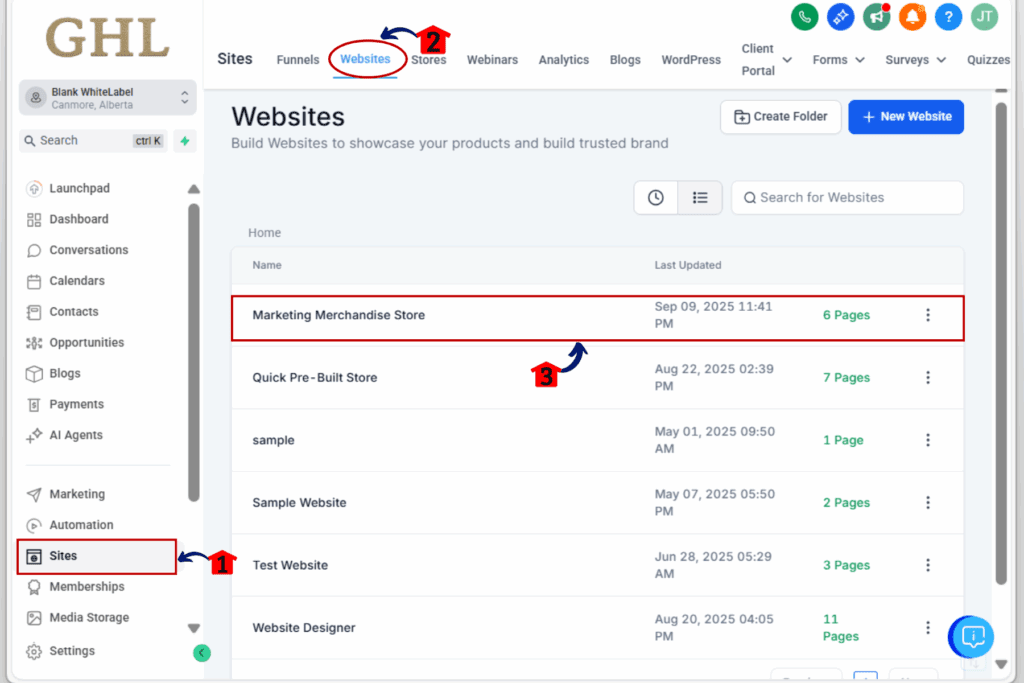This screenshot has width=1024, height=683.
Task: Click the green phone dialer icon
Action: pyautogui.click(x=805, y=16)
